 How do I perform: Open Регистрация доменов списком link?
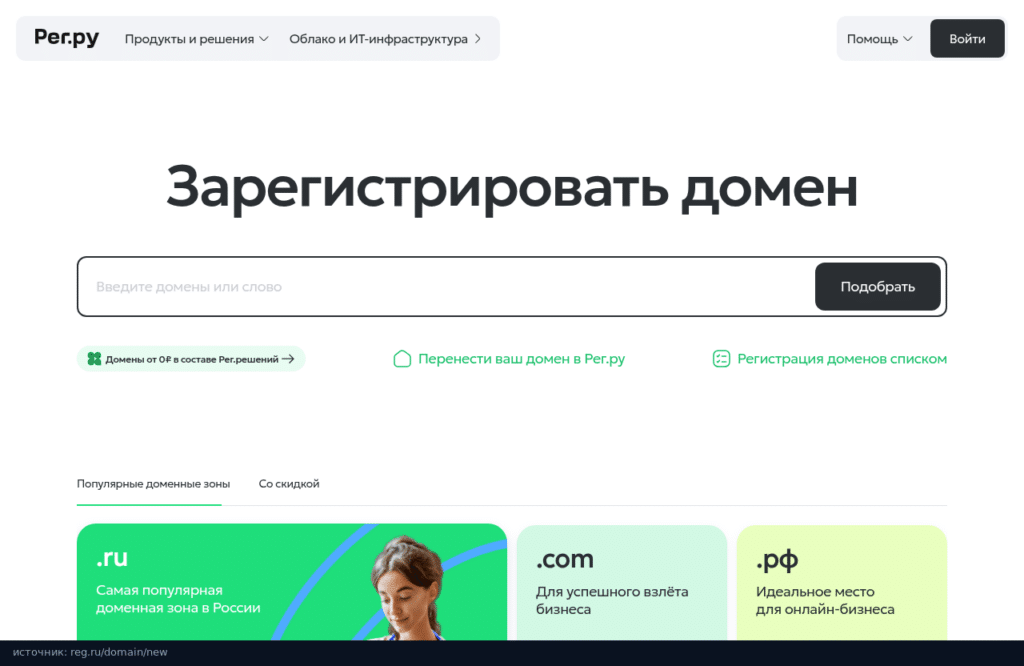[829, 358]
